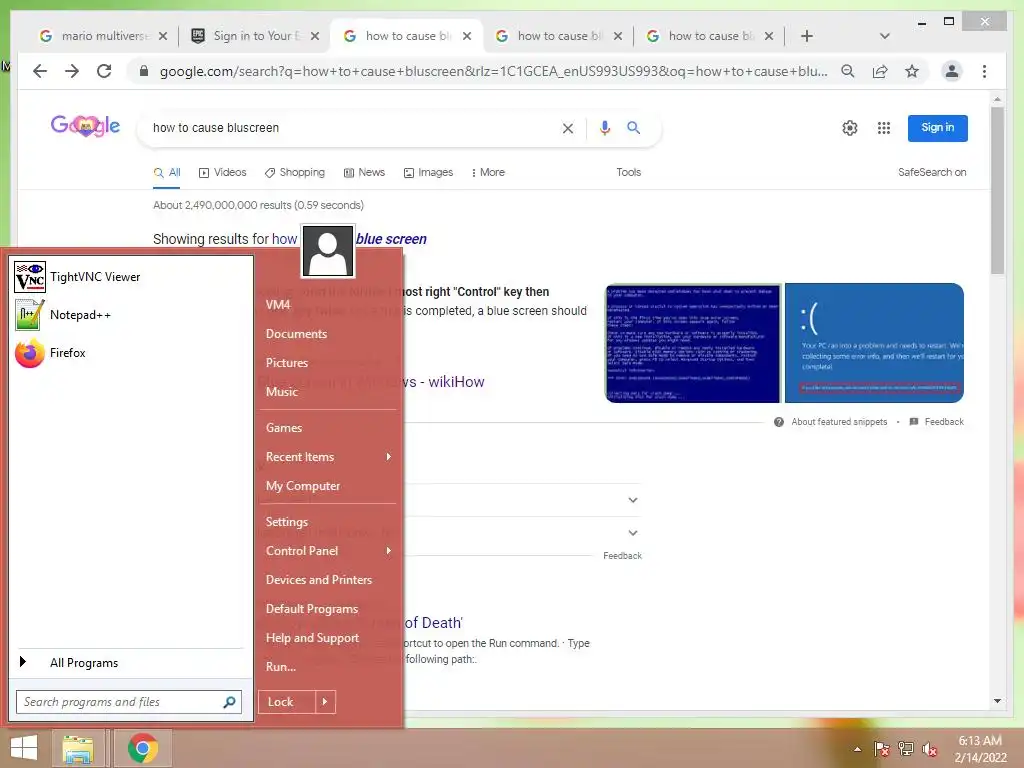The height and width of the screenshot is (768, 1024).
Task: Select the News search tab
Action: pos(364,172)
